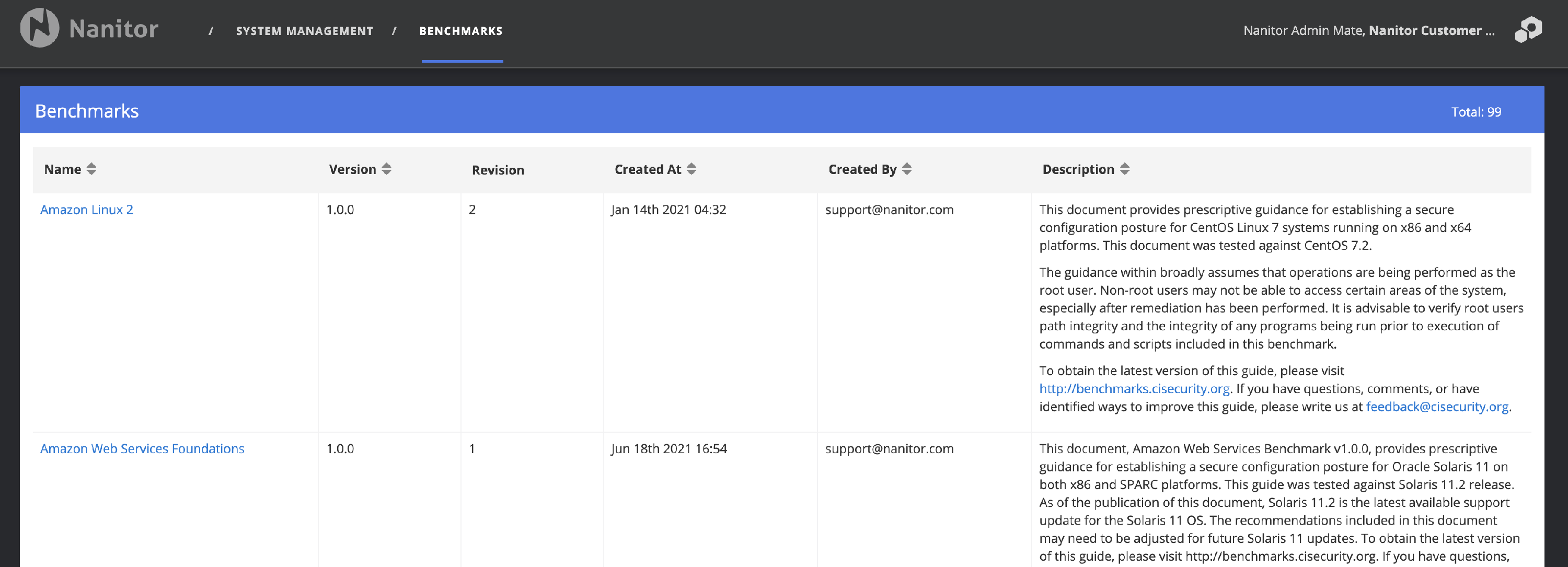Open Amazon Web Services Foundations benchmark
1568x567 pixels.
coord(142,449)
